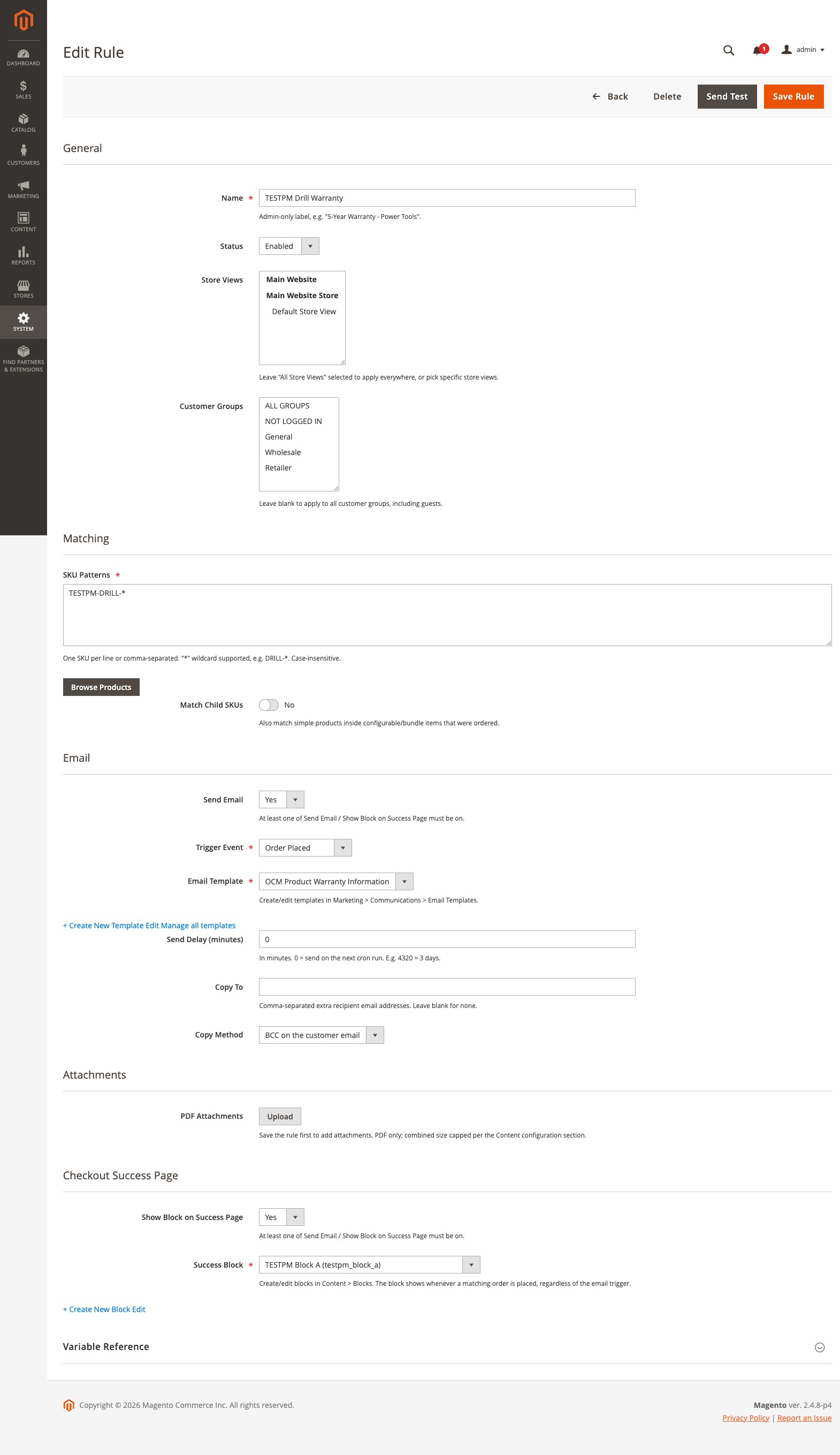Go Back to the rules list
The height and width of the screenshot is (1455, 840).
[x=610, y=96]
